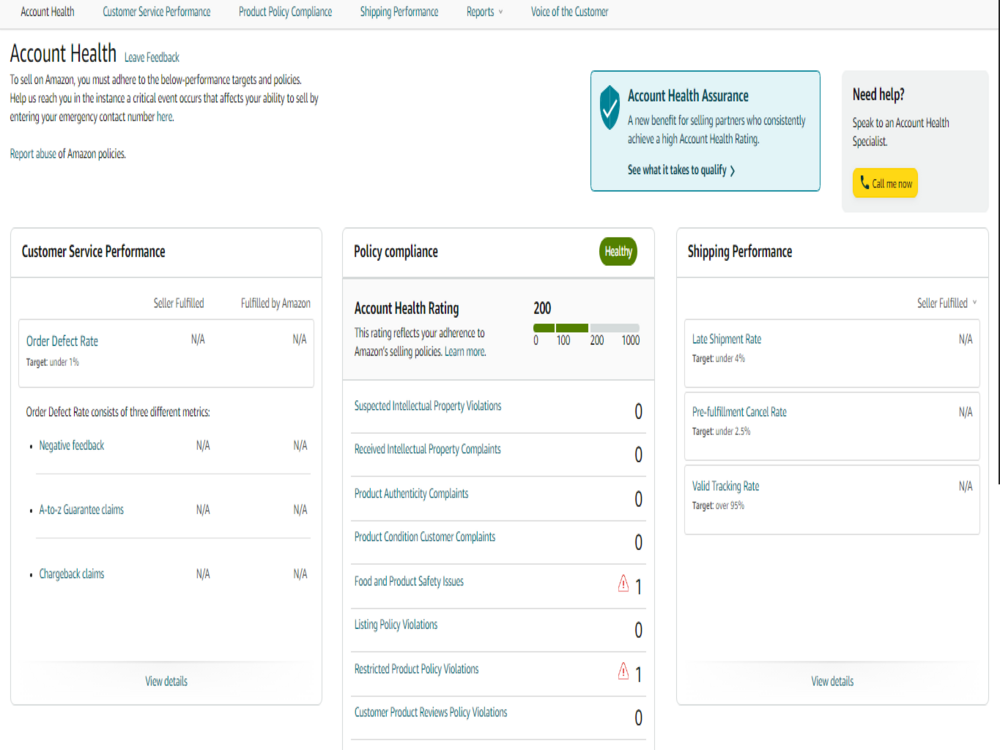Screen dimensions: 1000x750
Task: Open Product Condition Customer Complaints
Action: click(425, 537)
